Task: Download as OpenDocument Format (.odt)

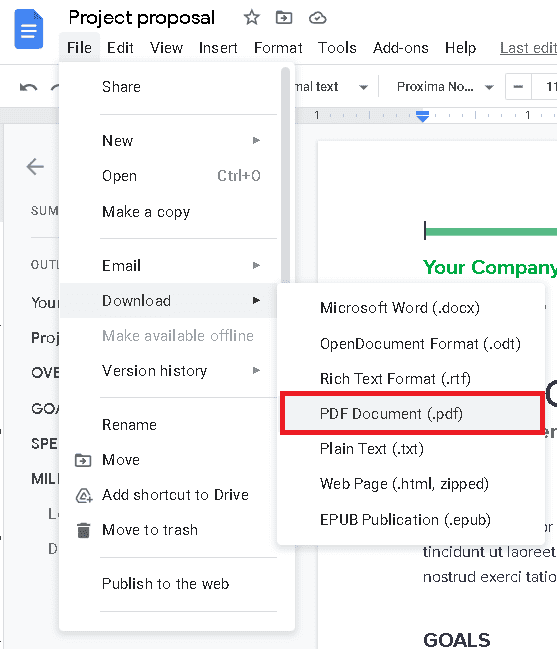Action: click(x=411, y=344)
